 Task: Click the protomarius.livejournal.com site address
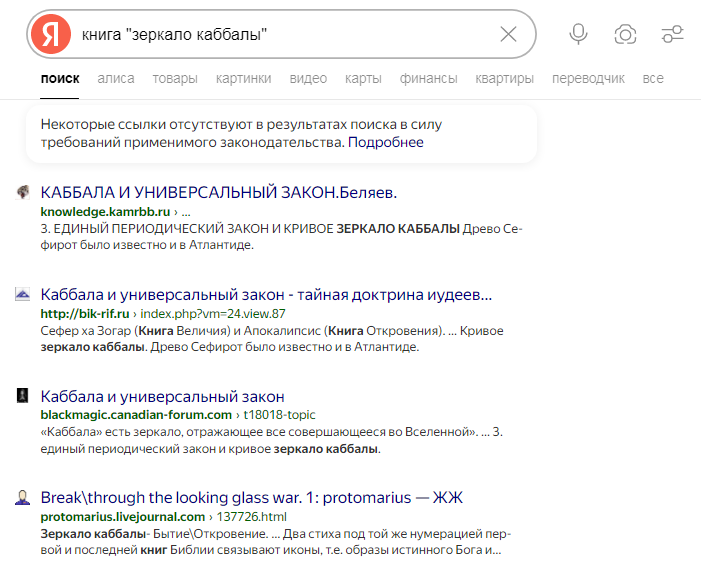point(122,517)
